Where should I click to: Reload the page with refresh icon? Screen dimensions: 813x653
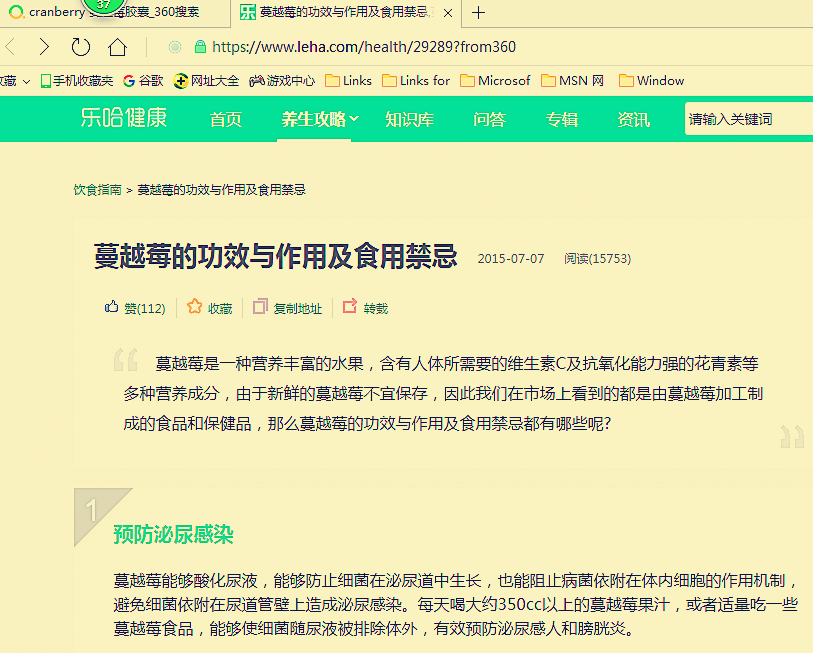[80, 47]
